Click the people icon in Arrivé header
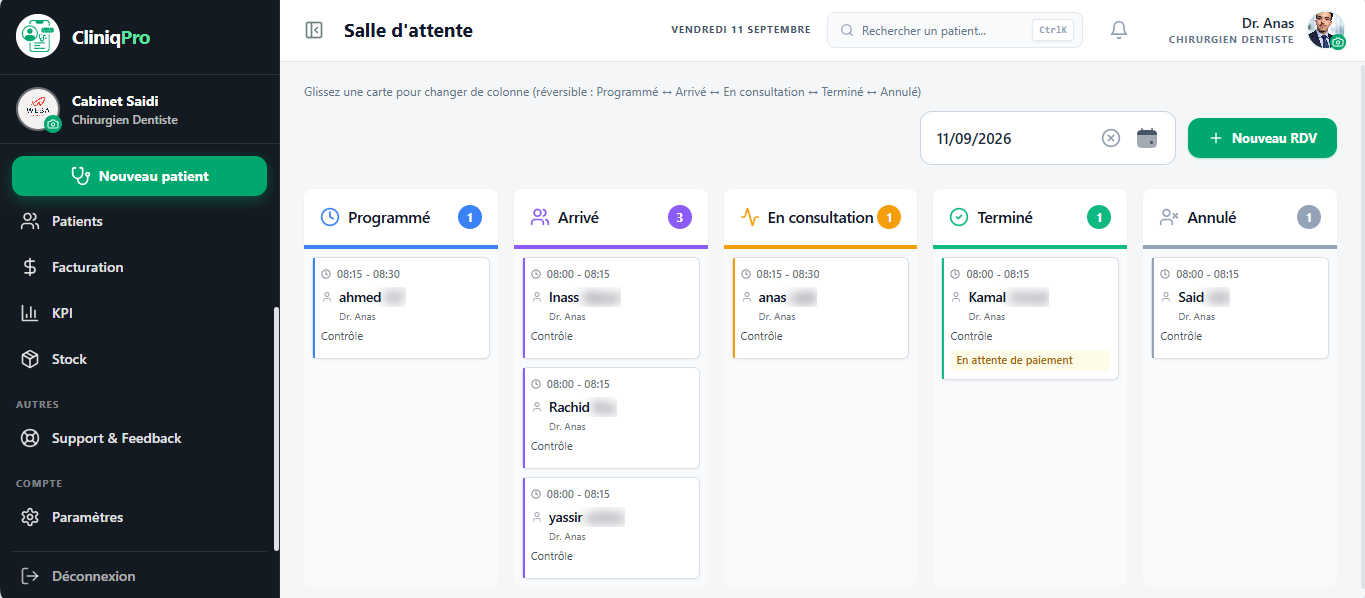The height and width of the screenshot is (598, 1365). (x=540, y=217)
